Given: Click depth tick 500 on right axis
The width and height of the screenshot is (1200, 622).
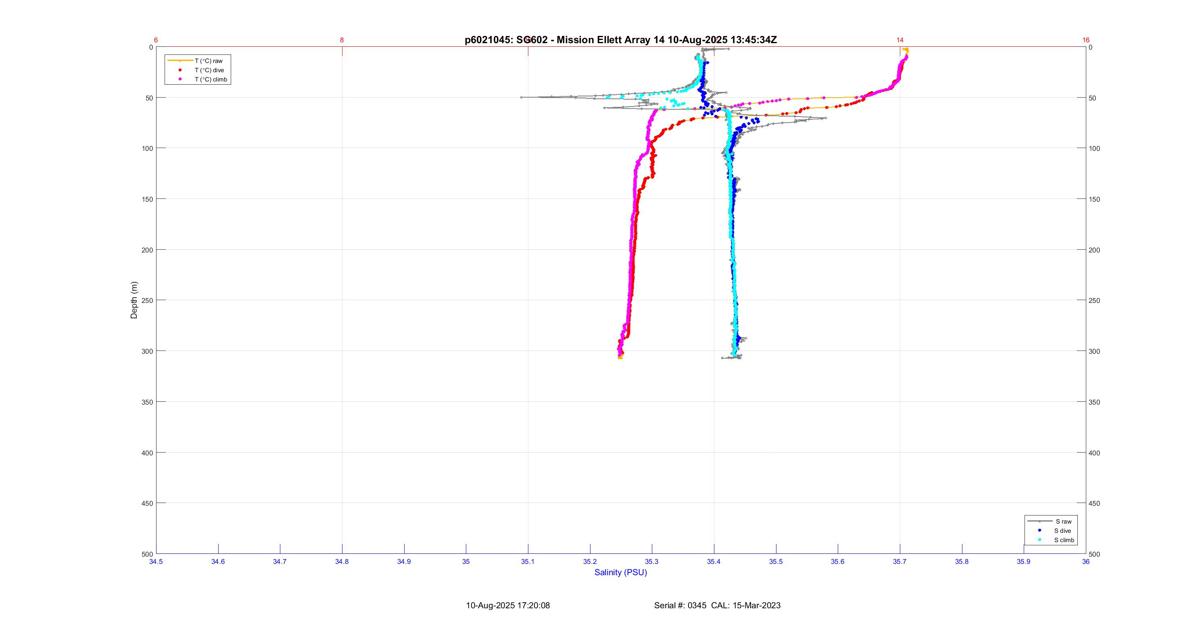Looking at the screenshot, I should pyautogui.click(x=1096, y=554).
